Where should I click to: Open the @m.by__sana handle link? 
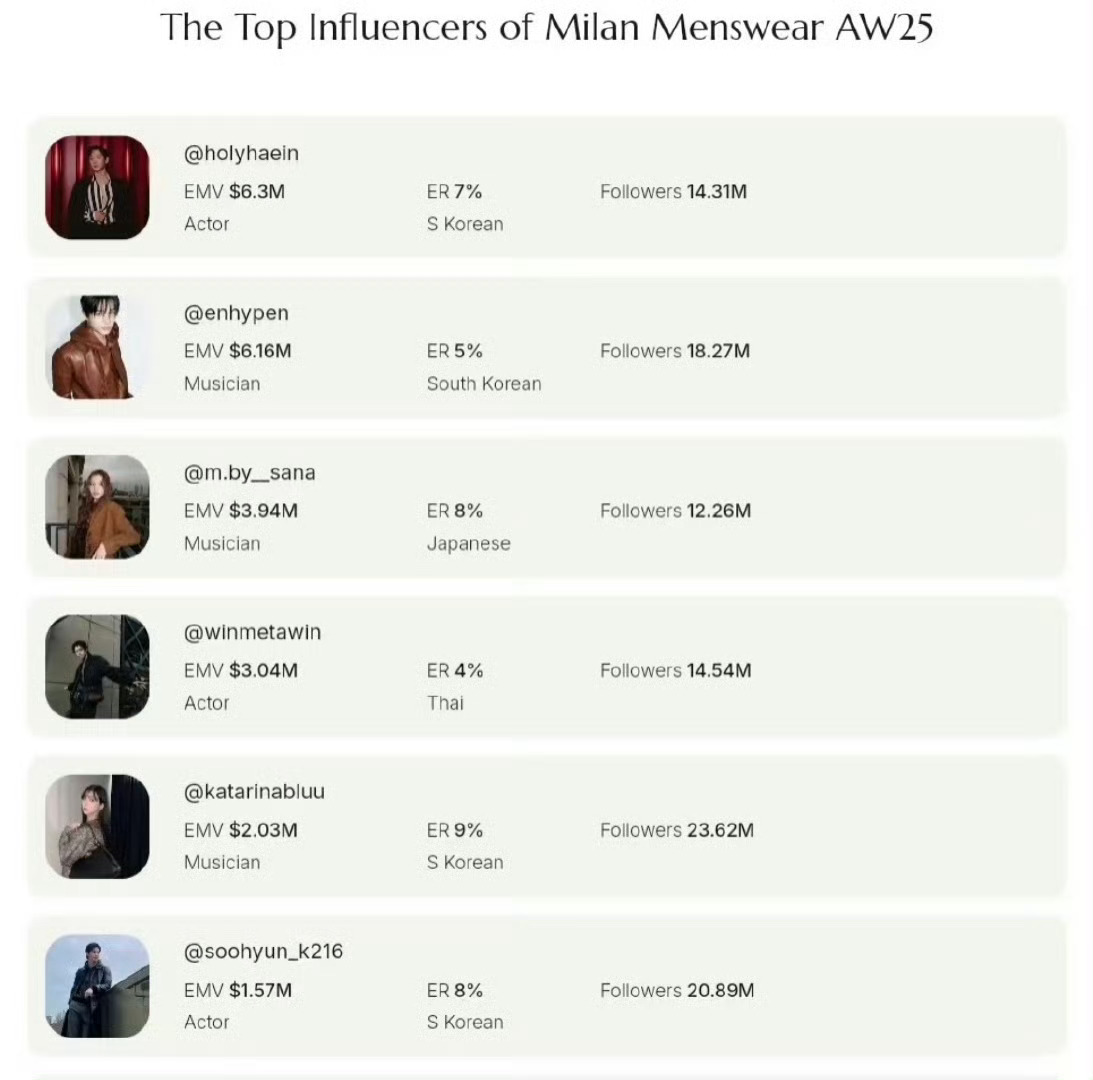click(x=250, y=473)
